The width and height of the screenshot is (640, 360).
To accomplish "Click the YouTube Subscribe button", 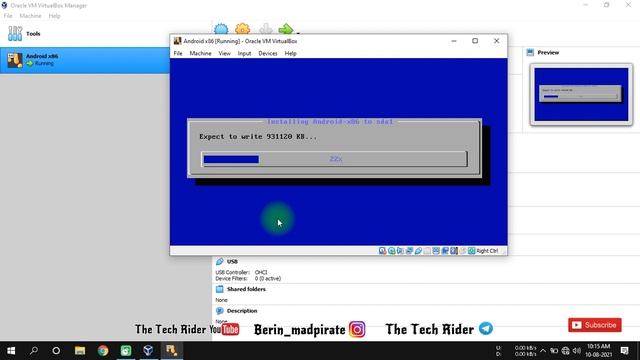I will [x=595, y=325].
